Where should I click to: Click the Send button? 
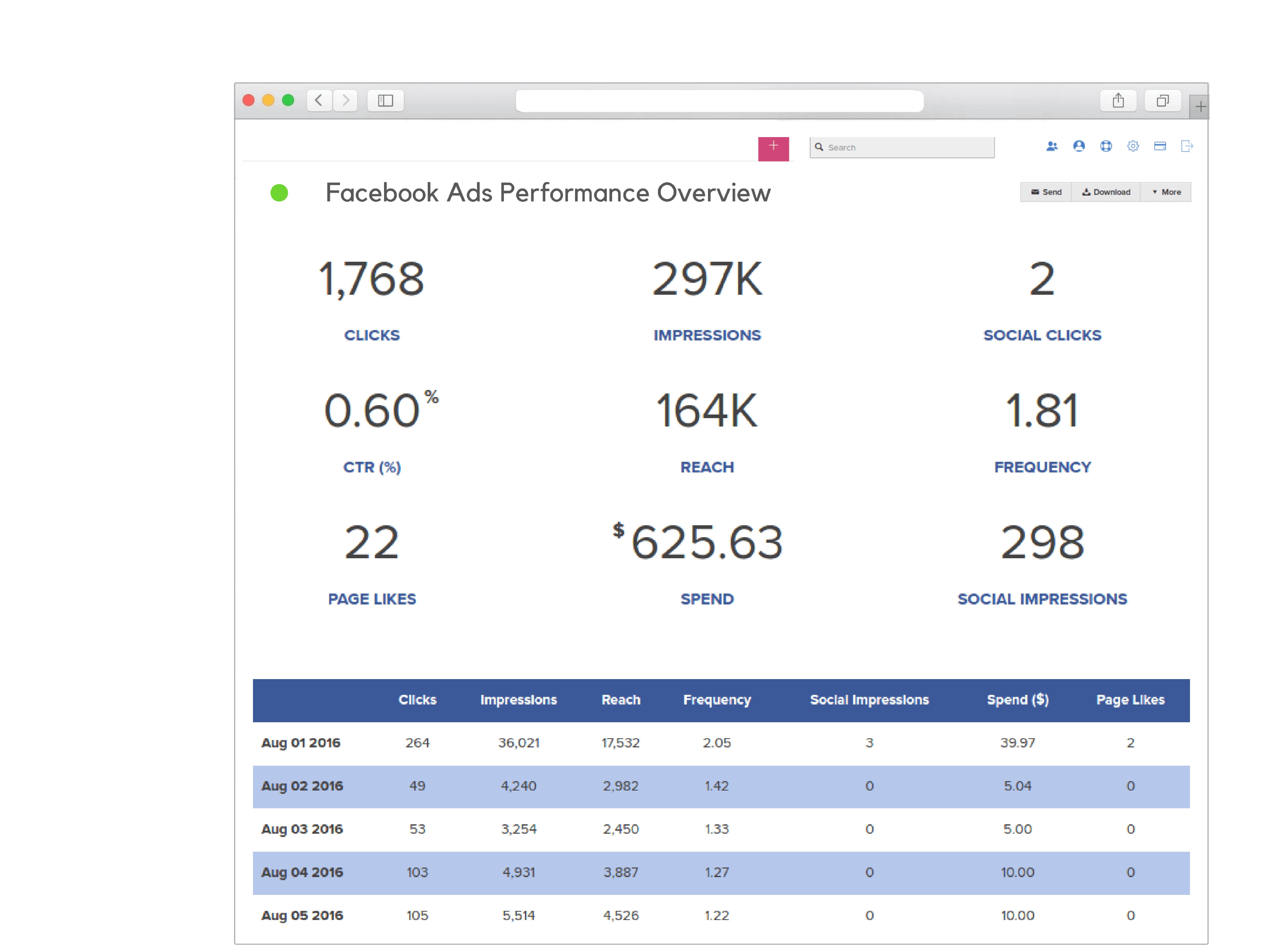tap(1046, 192)
